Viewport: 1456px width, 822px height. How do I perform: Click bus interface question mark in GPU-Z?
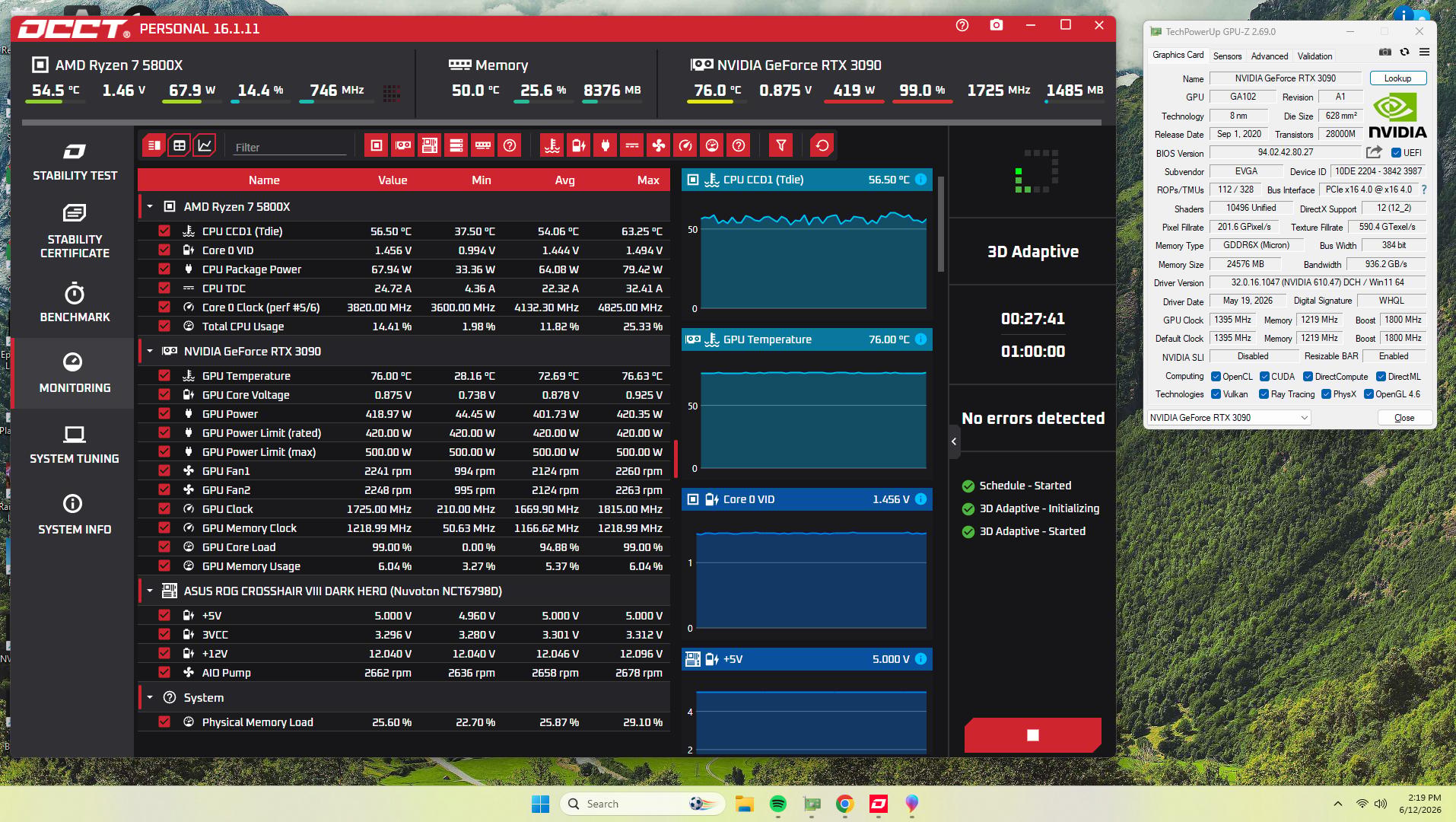[1424, 190]
